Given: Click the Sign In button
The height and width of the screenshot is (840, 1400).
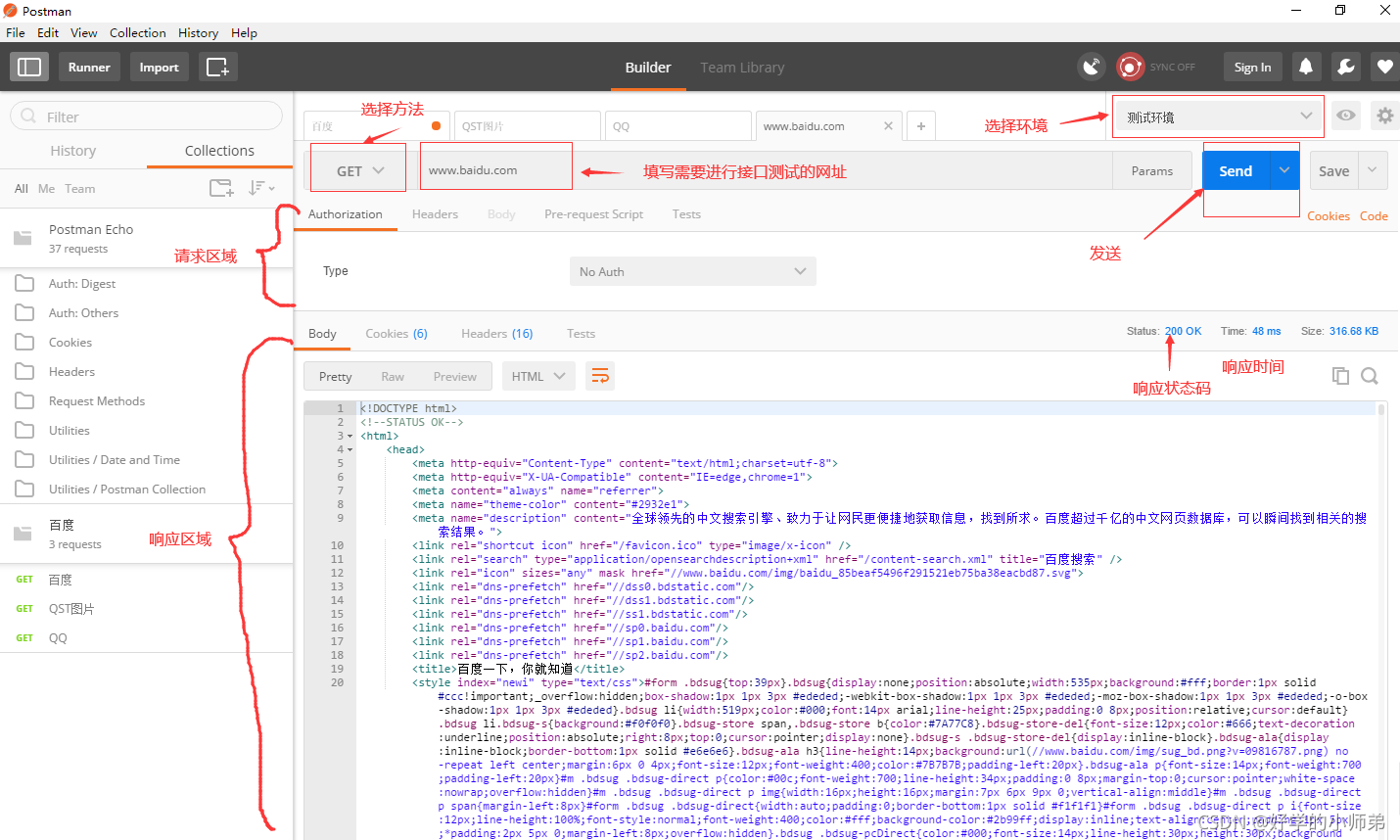Looking at the screenshot, I should pos(1252,67).
